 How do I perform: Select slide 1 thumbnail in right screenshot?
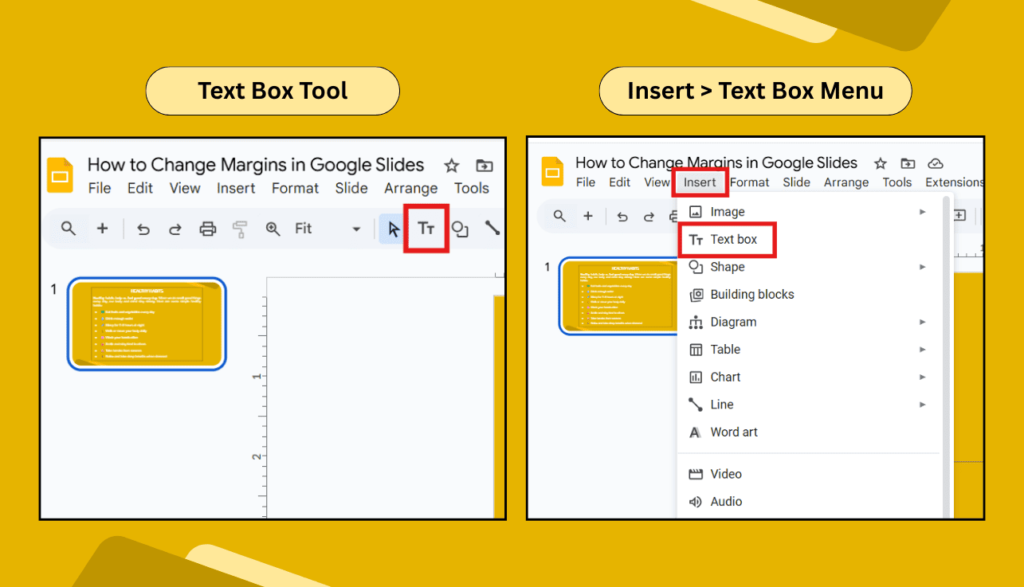[618, 296]
